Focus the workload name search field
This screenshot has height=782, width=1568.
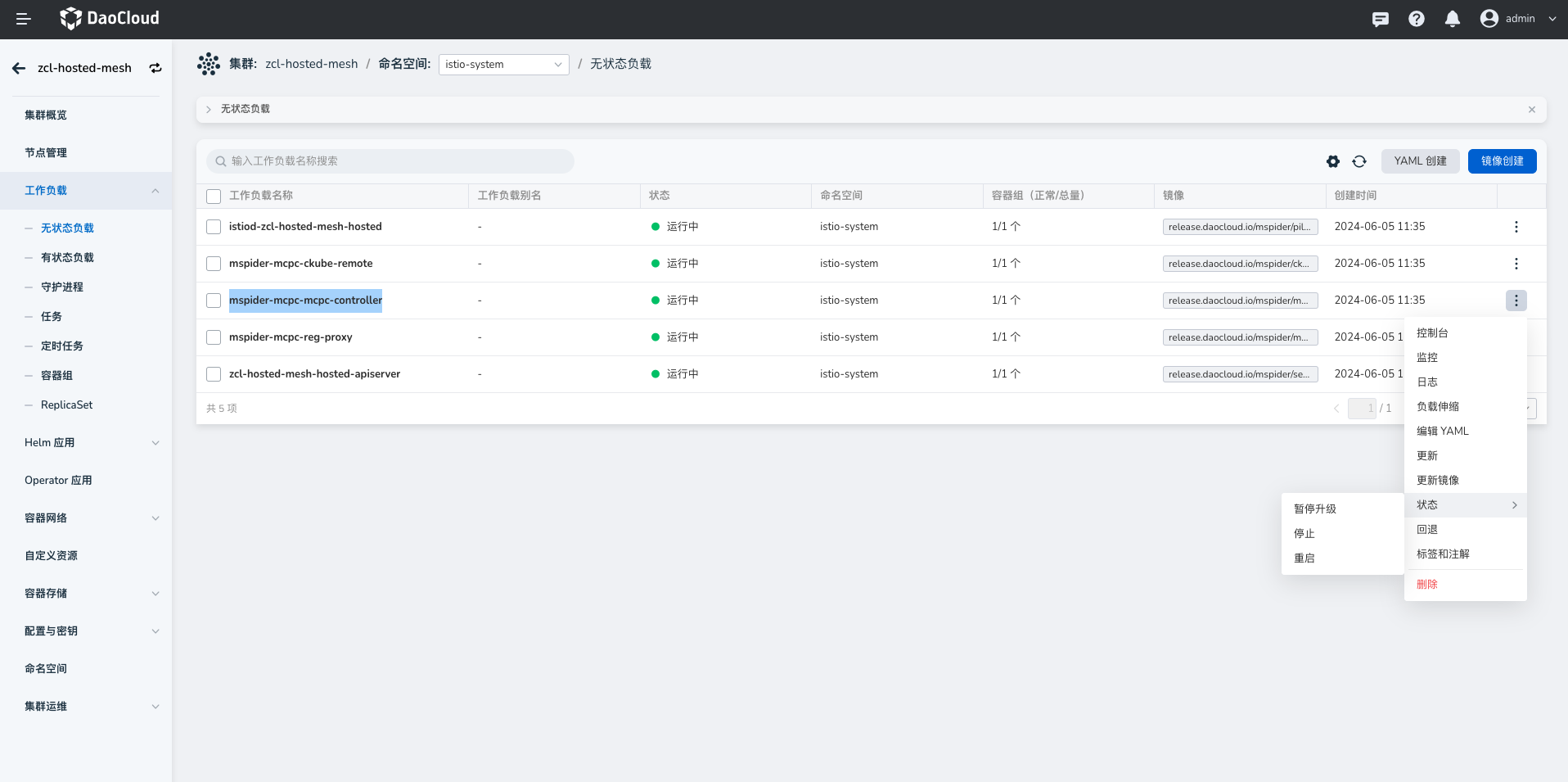coord(390,161)
